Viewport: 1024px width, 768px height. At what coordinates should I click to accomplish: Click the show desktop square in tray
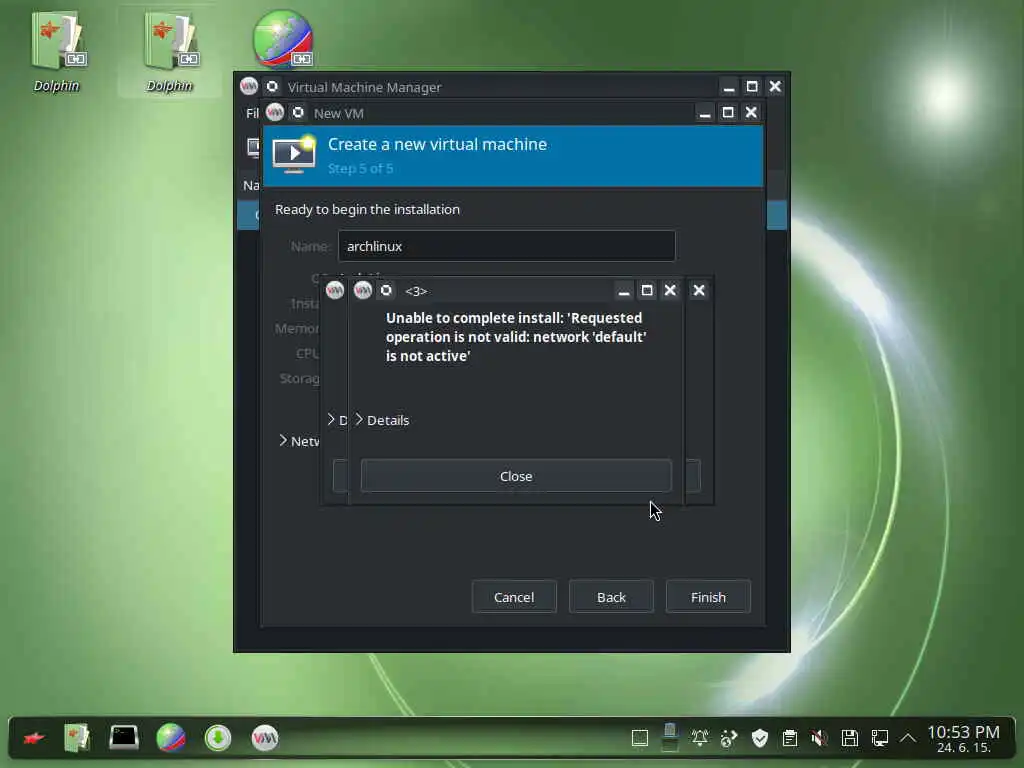click(x=640, y=739)
